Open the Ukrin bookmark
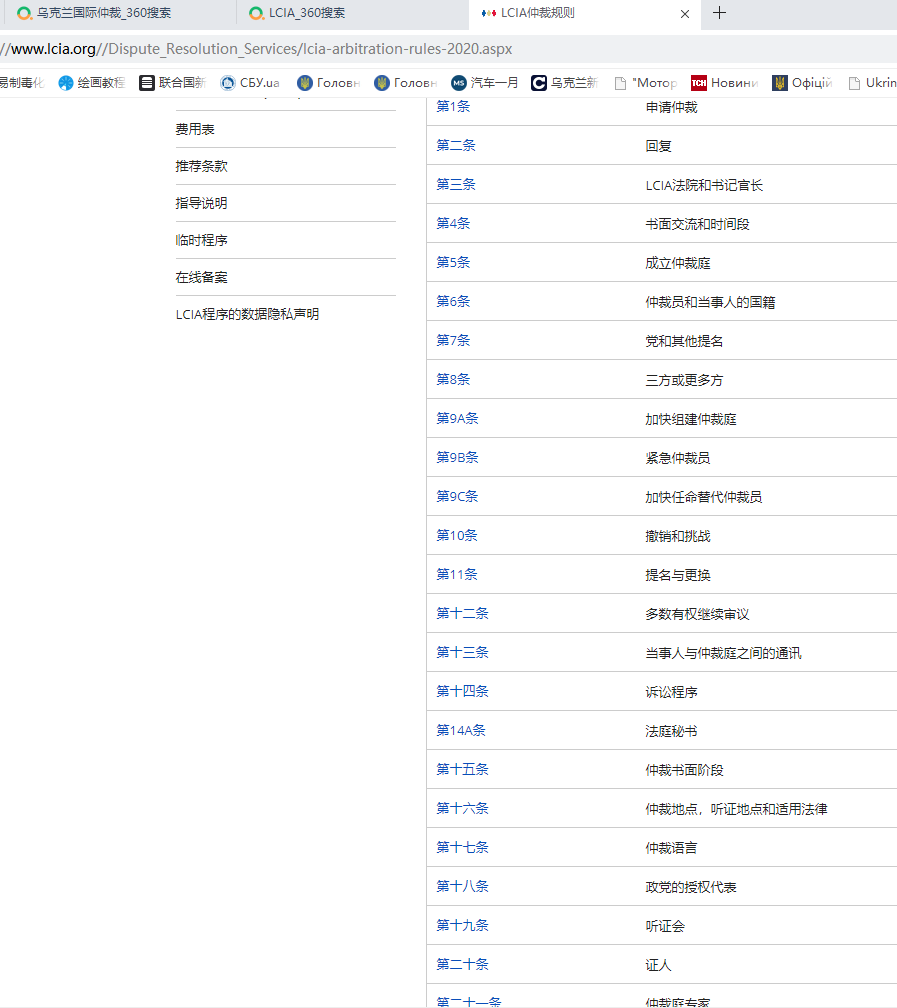 click(x=873, y=83)
